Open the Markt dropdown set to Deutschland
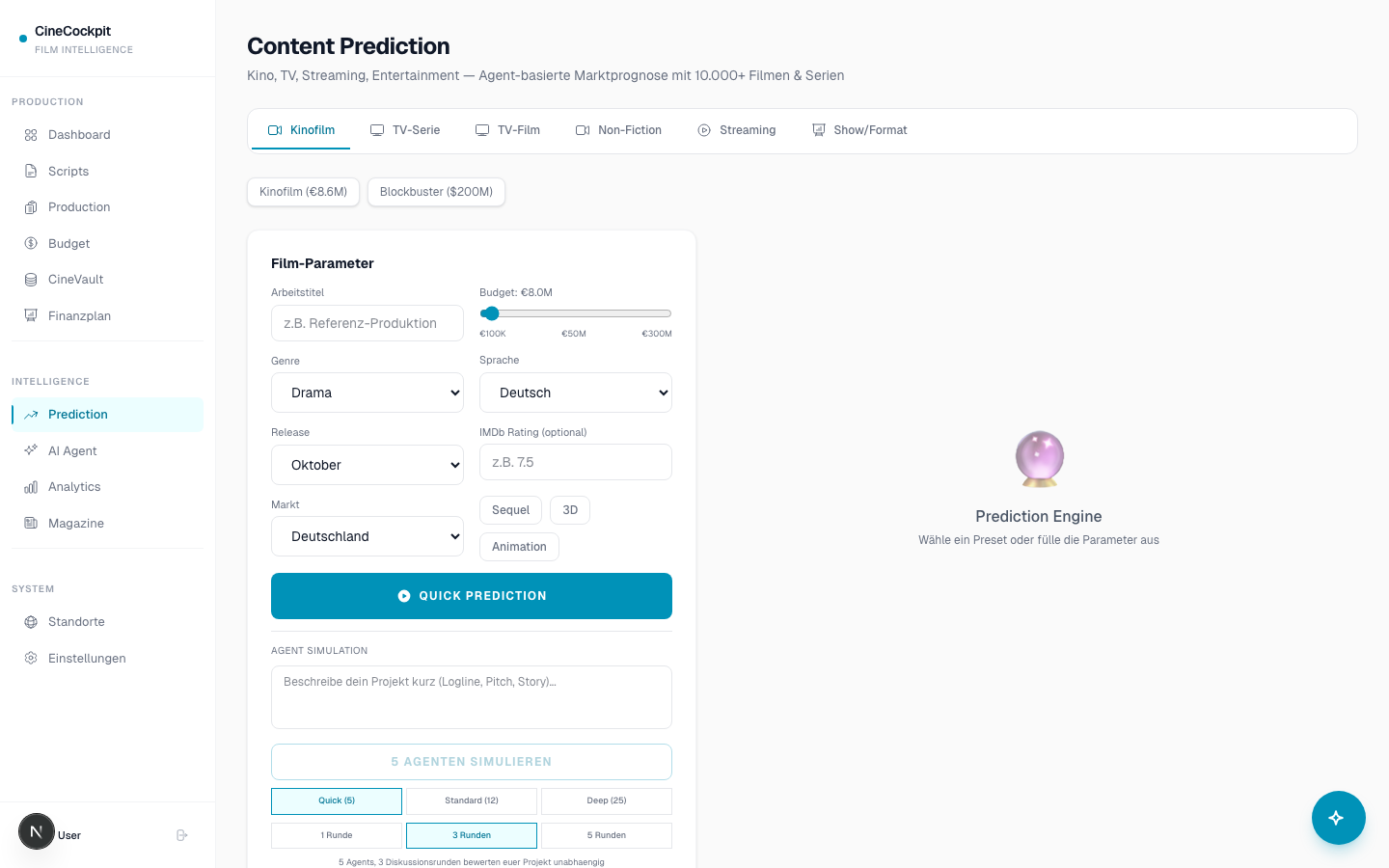 click(367, 536)
